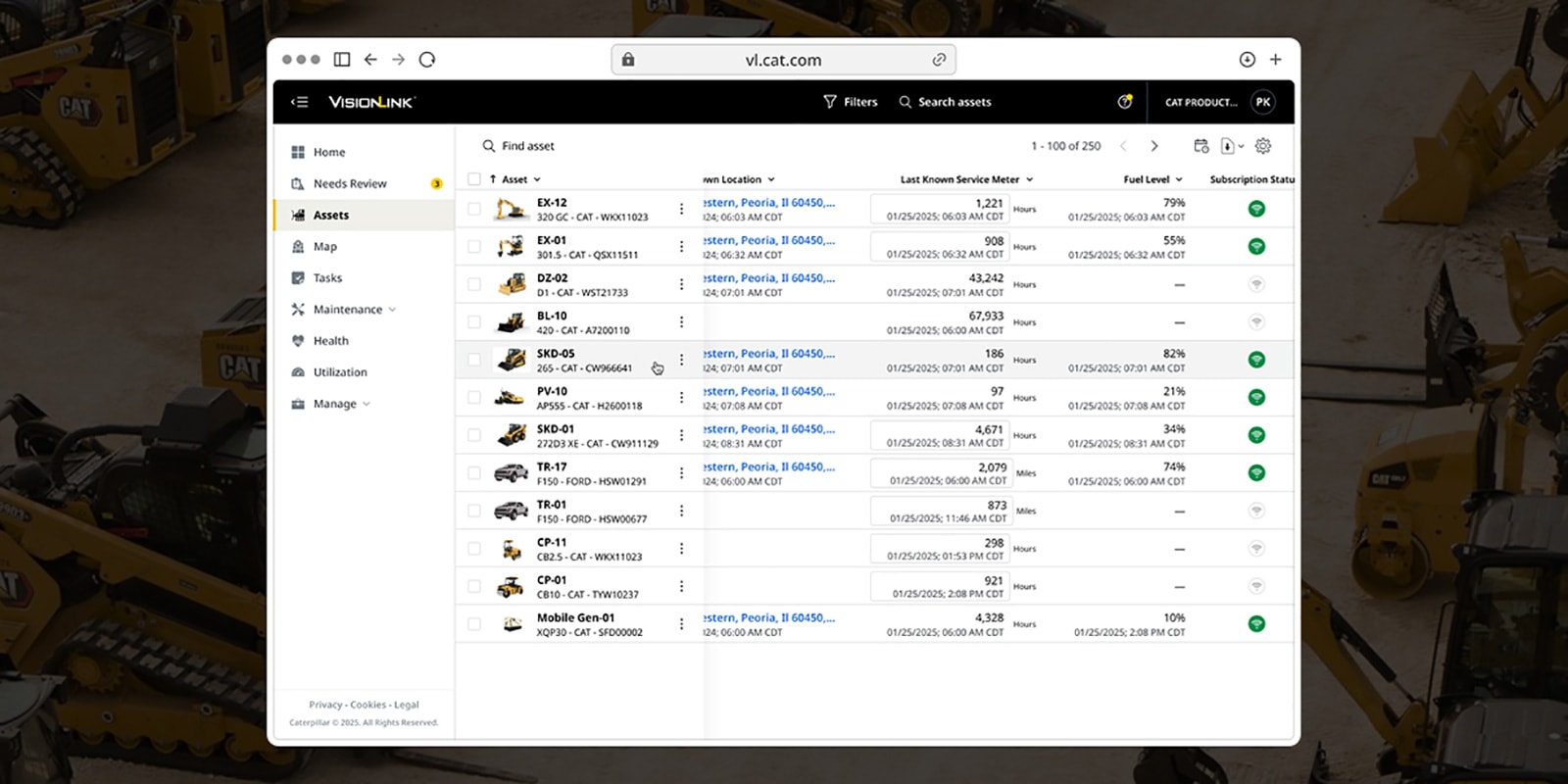Open the Filters panel

click(x=851, y=102)
